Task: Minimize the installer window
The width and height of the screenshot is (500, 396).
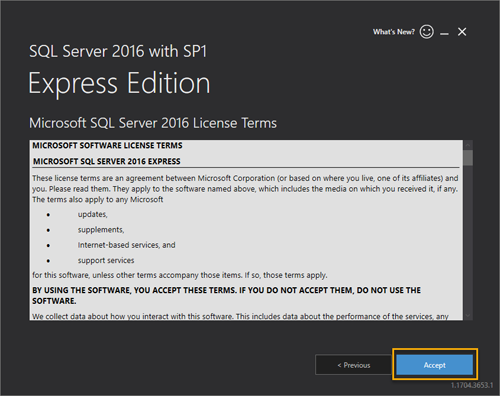Action: [x=444, y=33]
